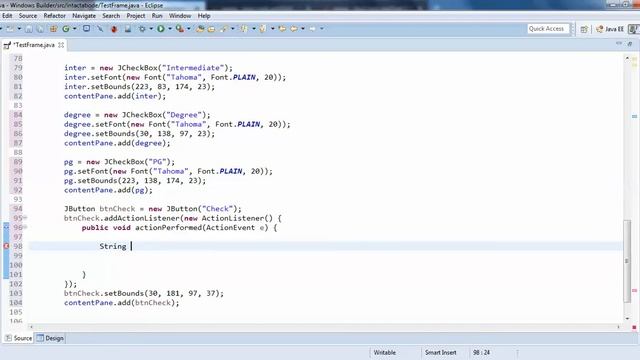Select the TestFrame.java editor tab
The height and width of the screenshot is (360, 640).
coord(33,45)
